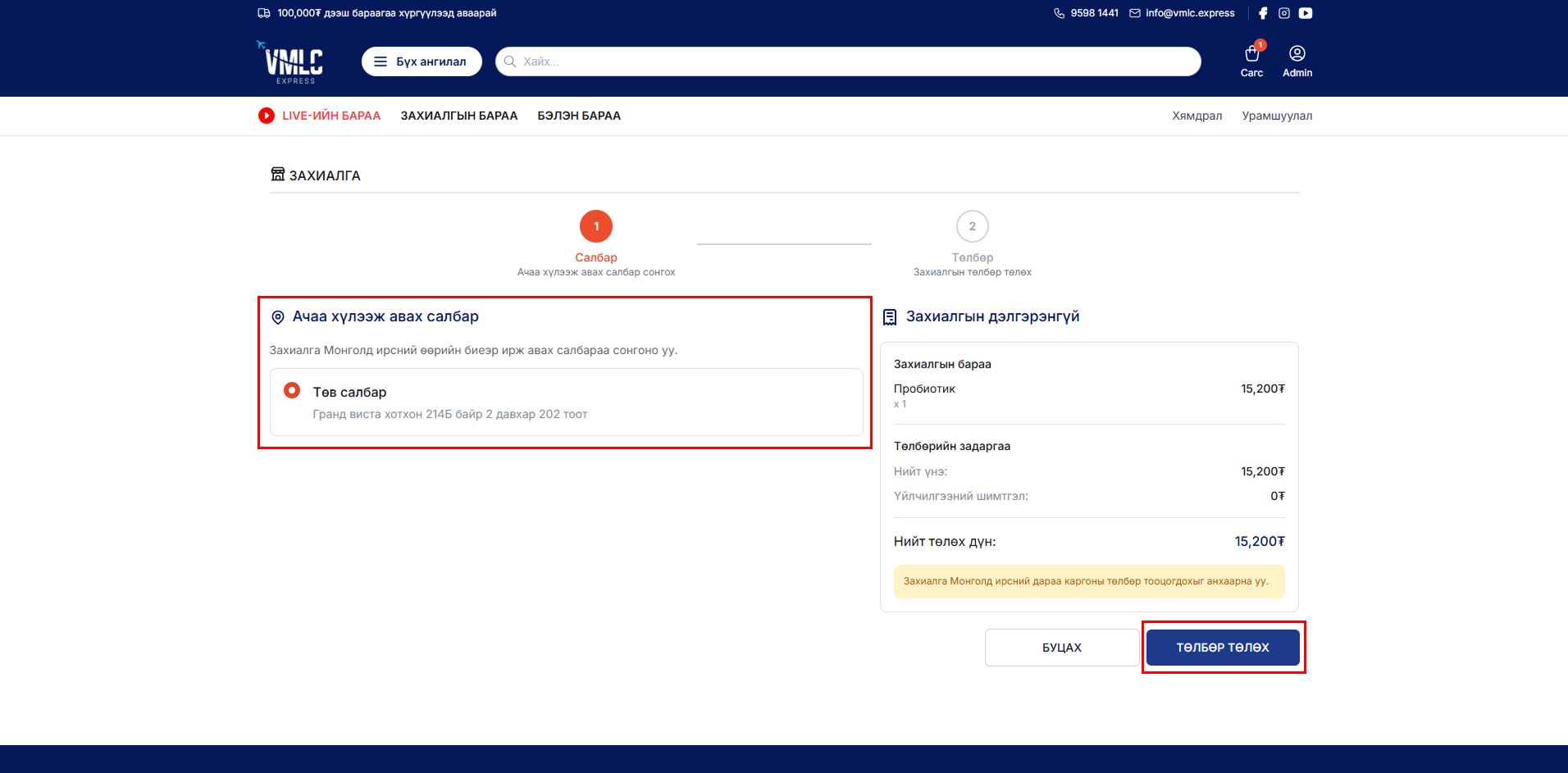This screenshot has width=1568, height=773.
Task: Click the info@vmlc.express email link
Action: click(x=1189, y=13)
